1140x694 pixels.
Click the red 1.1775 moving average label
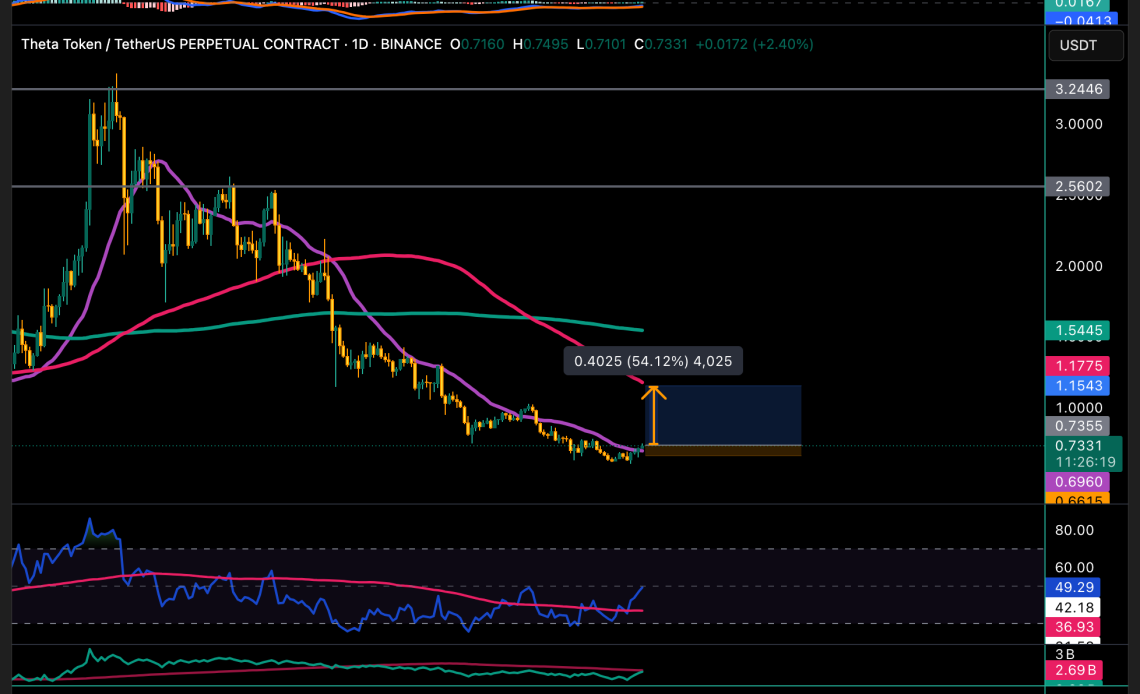click(1078, 367)
